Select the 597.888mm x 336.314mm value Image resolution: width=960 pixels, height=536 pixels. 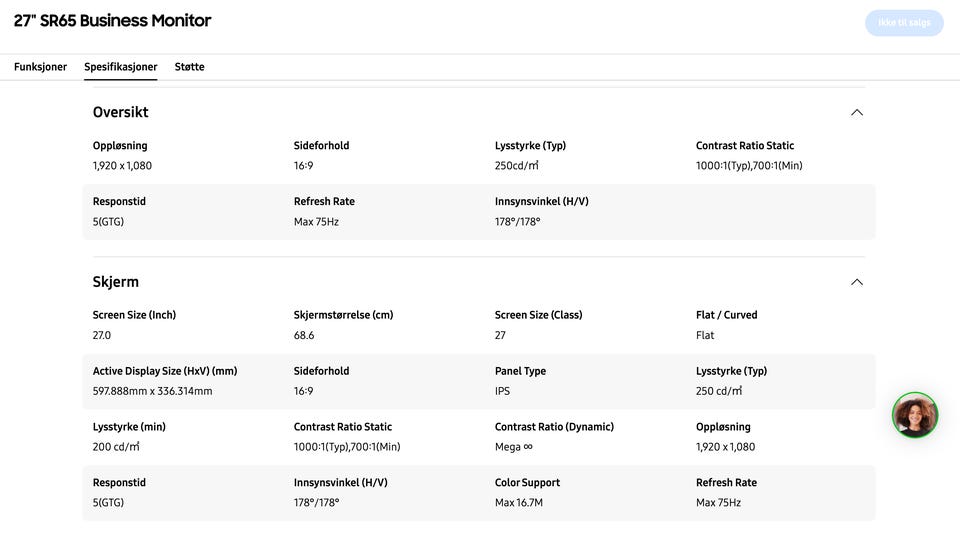pos(152,391)
